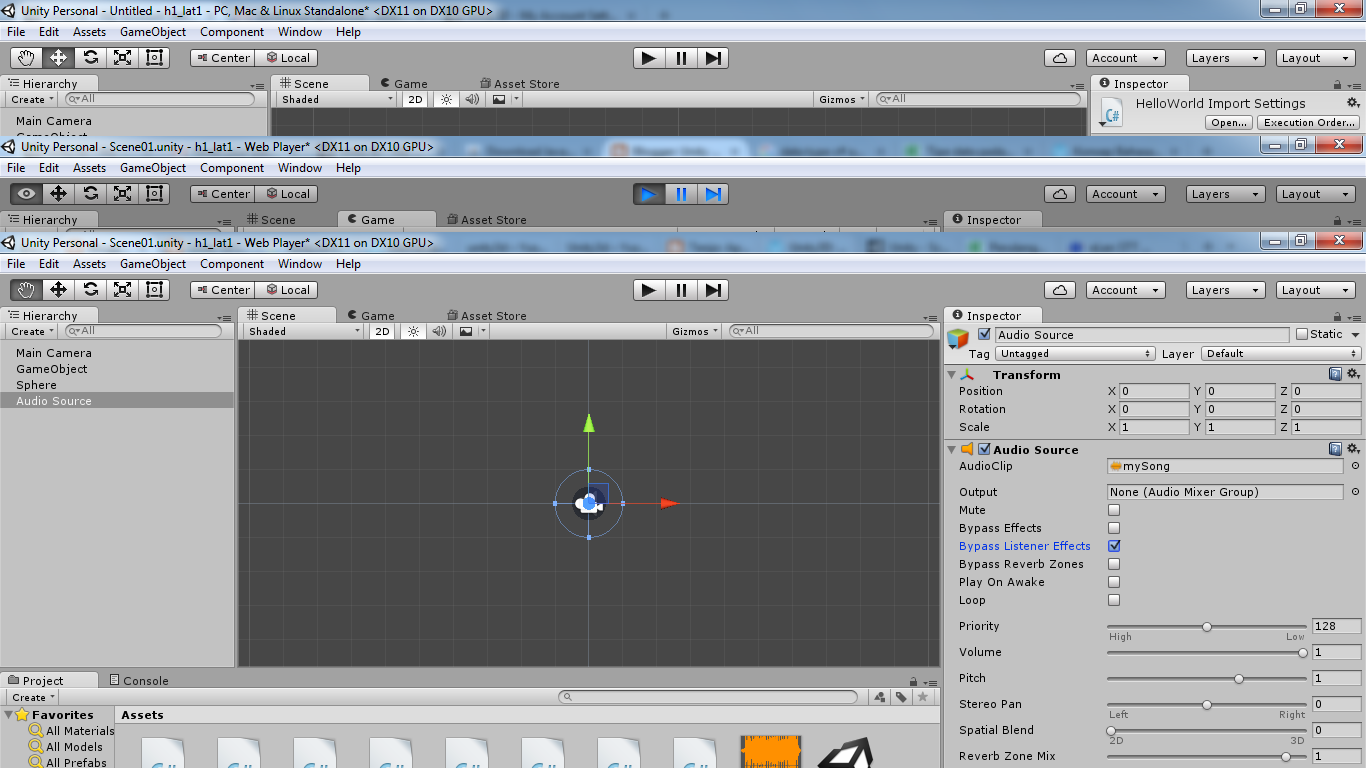Collapse the Transform component section
The image size is (1366, 768).
tap(951, 374)
